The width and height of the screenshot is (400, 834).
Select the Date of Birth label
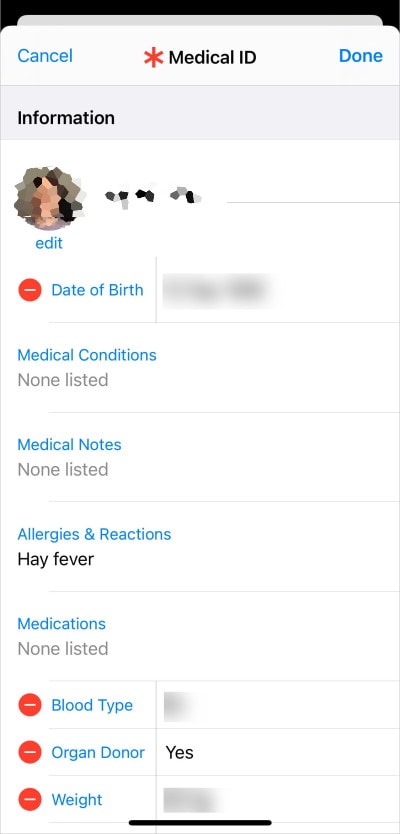(x=97, y=290)
